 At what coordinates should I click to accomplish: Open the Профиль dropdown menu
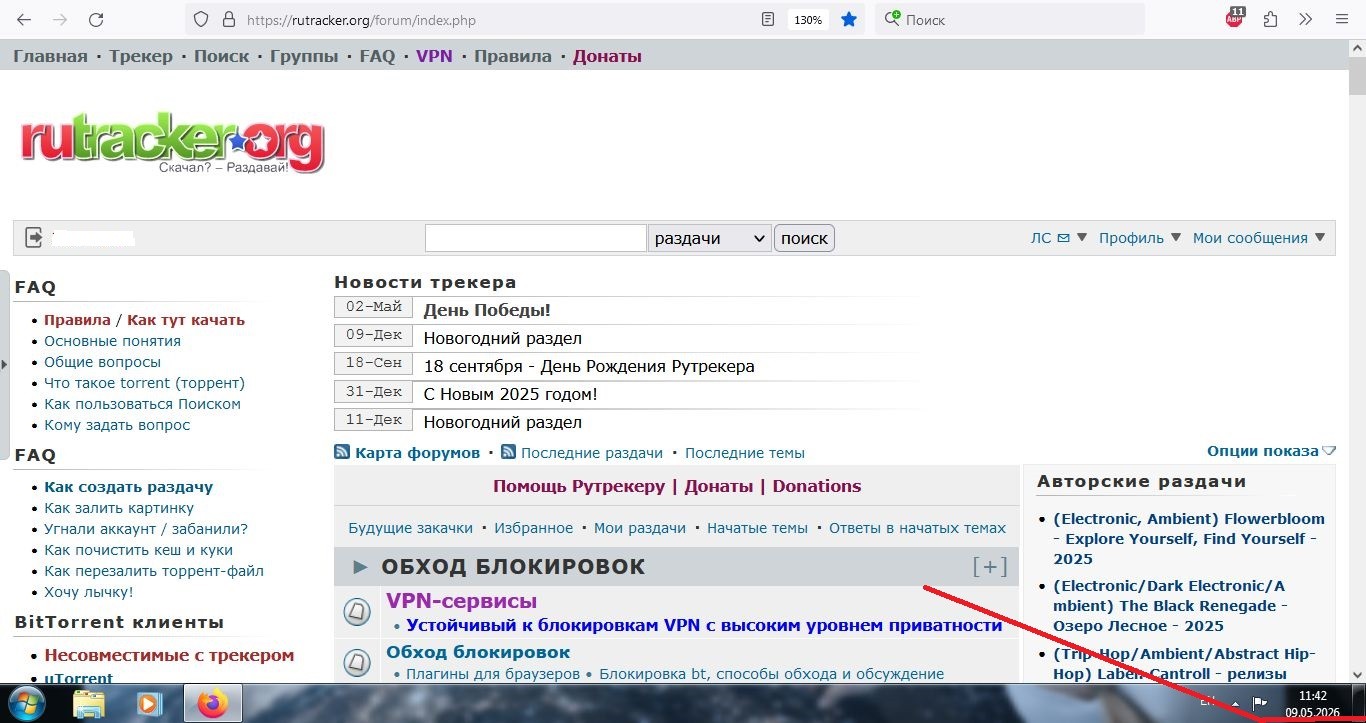(1140, 238)
